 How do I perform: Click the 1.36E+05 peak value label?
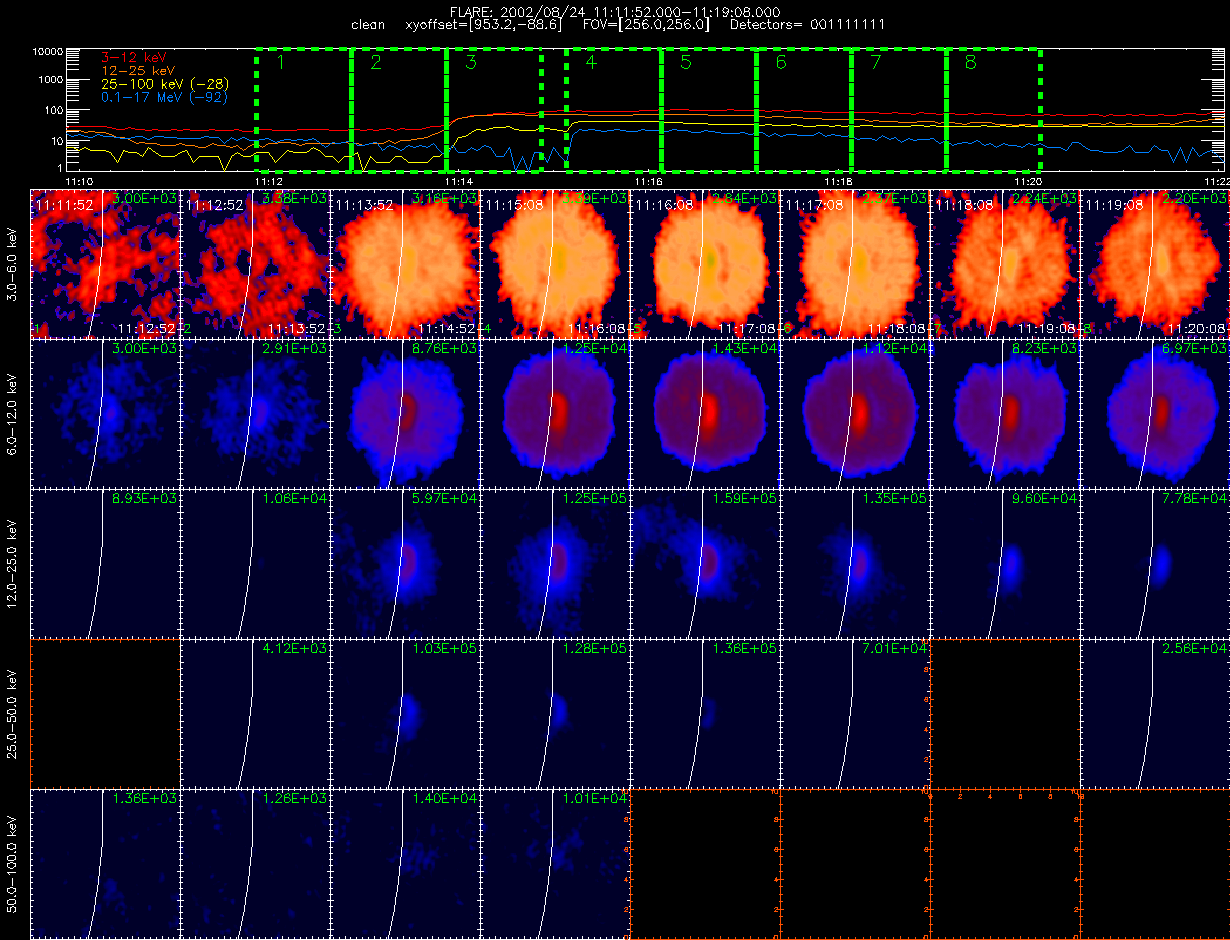click(744, 649)
